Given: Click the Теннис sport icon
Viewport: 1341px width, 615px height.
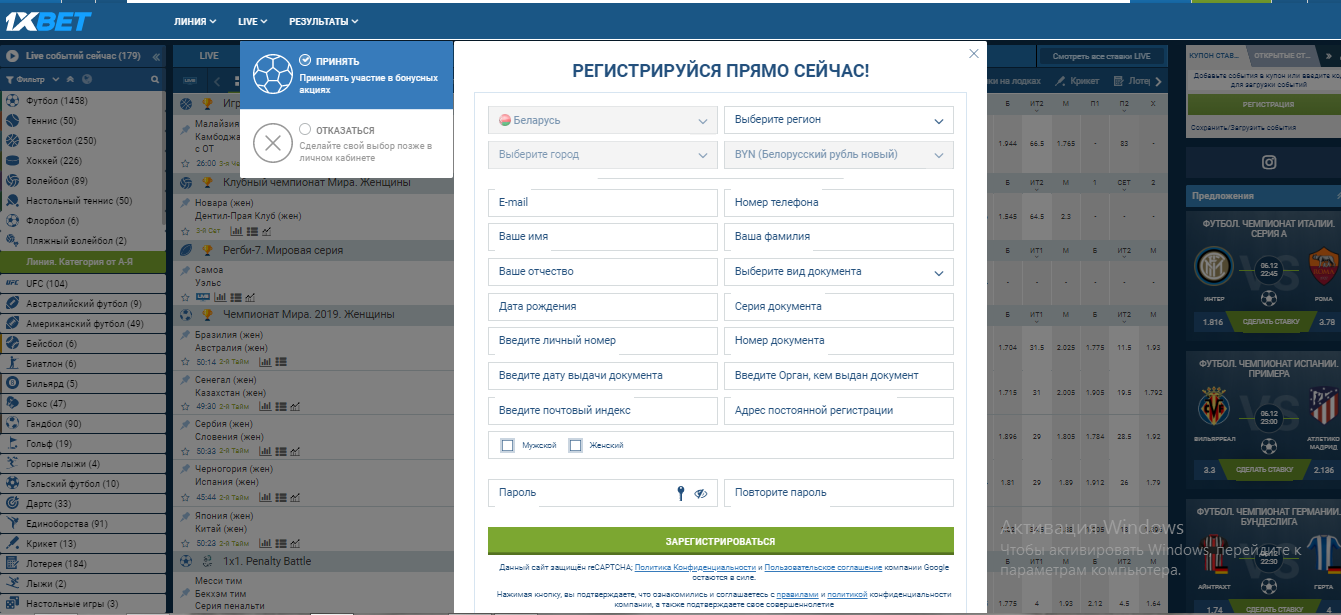Looking at the screenshot, I should [12, 121].
